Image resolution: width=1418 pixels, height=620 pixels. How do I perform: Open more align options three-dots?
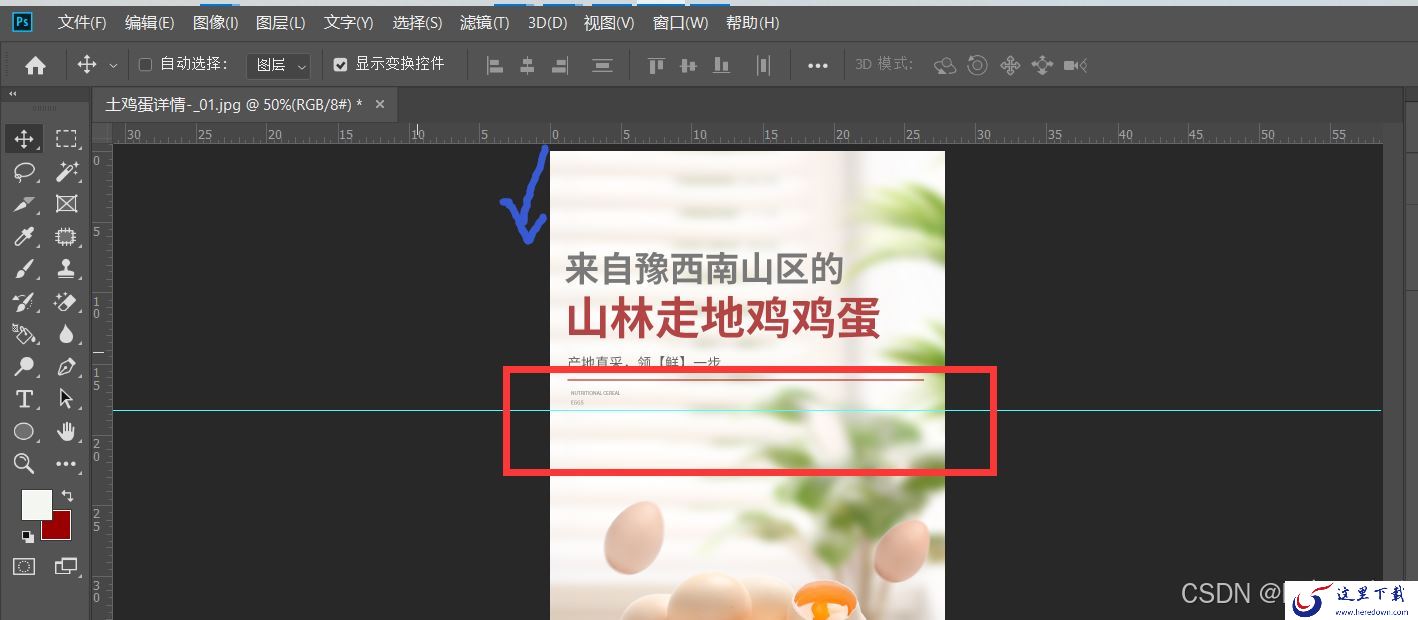(818, 65)
